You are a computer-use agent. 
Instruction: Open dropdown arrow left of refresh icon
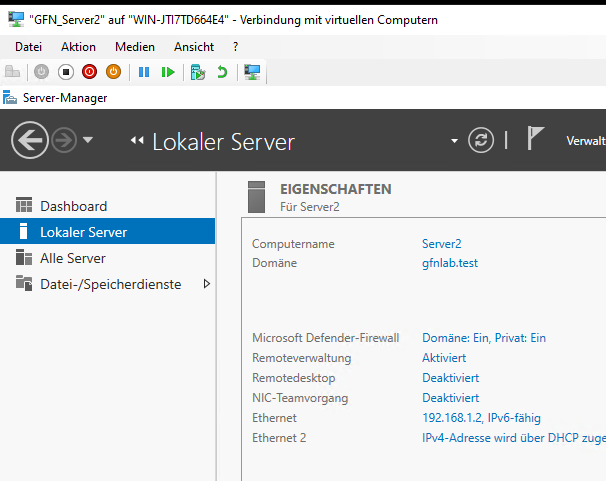tap(455, 141)
